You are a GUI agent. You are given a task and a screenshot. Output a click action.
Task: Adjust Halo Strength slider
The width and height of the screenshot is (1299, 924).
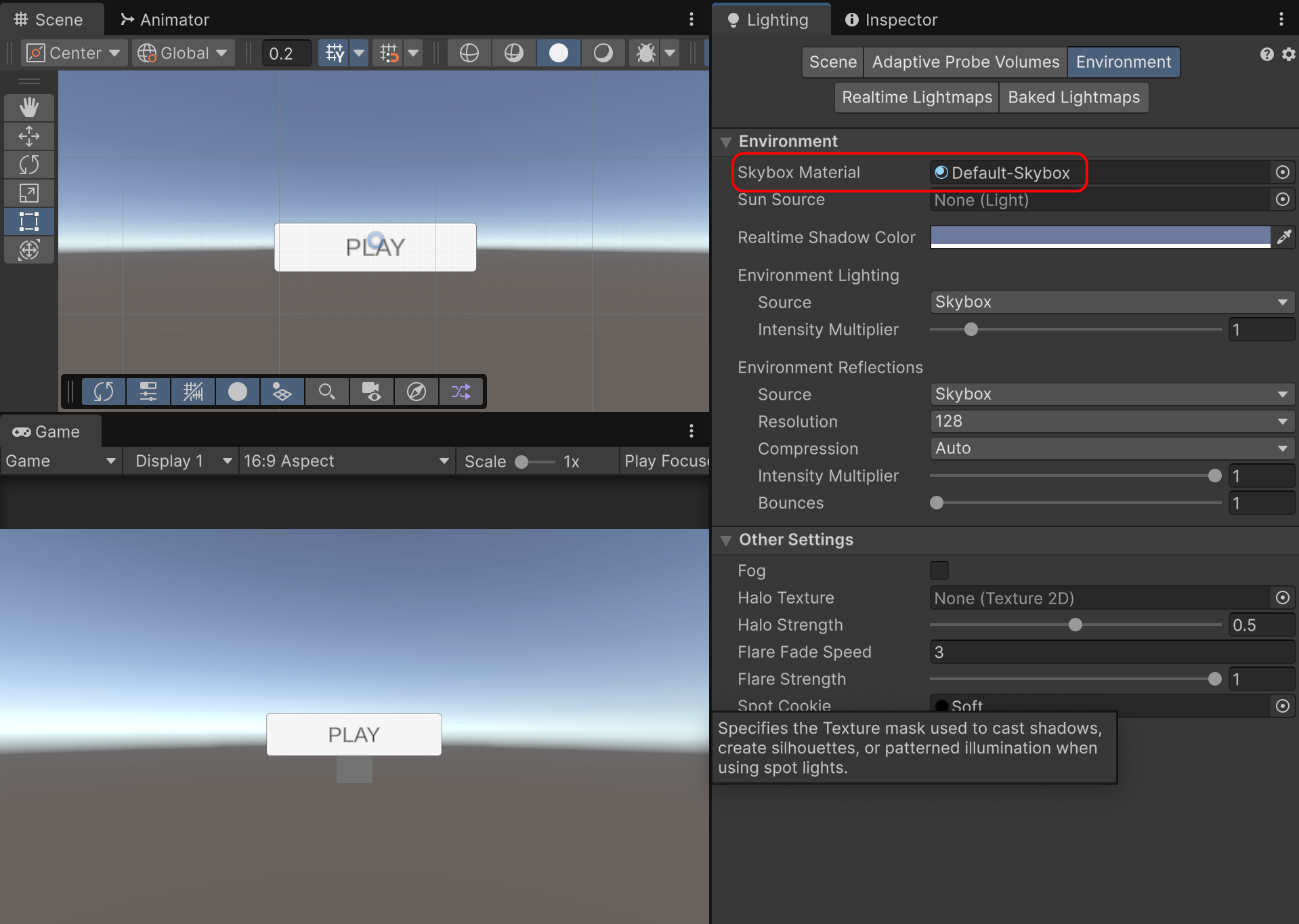point(1075,625)
